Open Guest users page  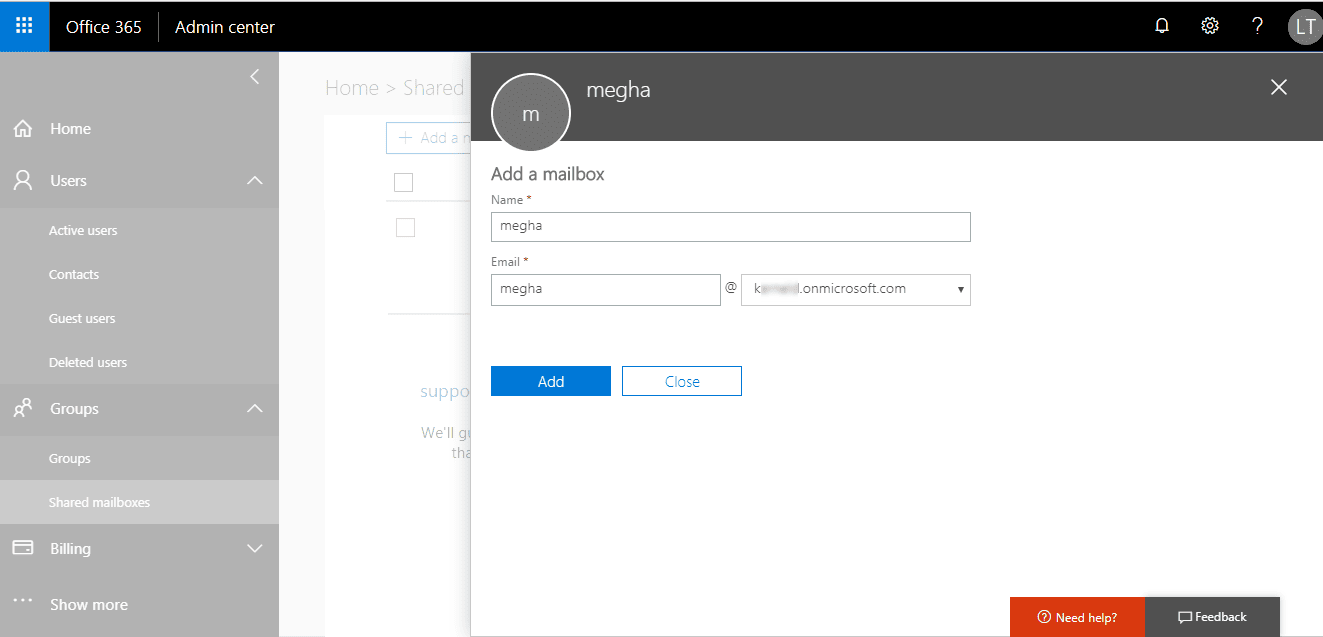tap(82, 319)
